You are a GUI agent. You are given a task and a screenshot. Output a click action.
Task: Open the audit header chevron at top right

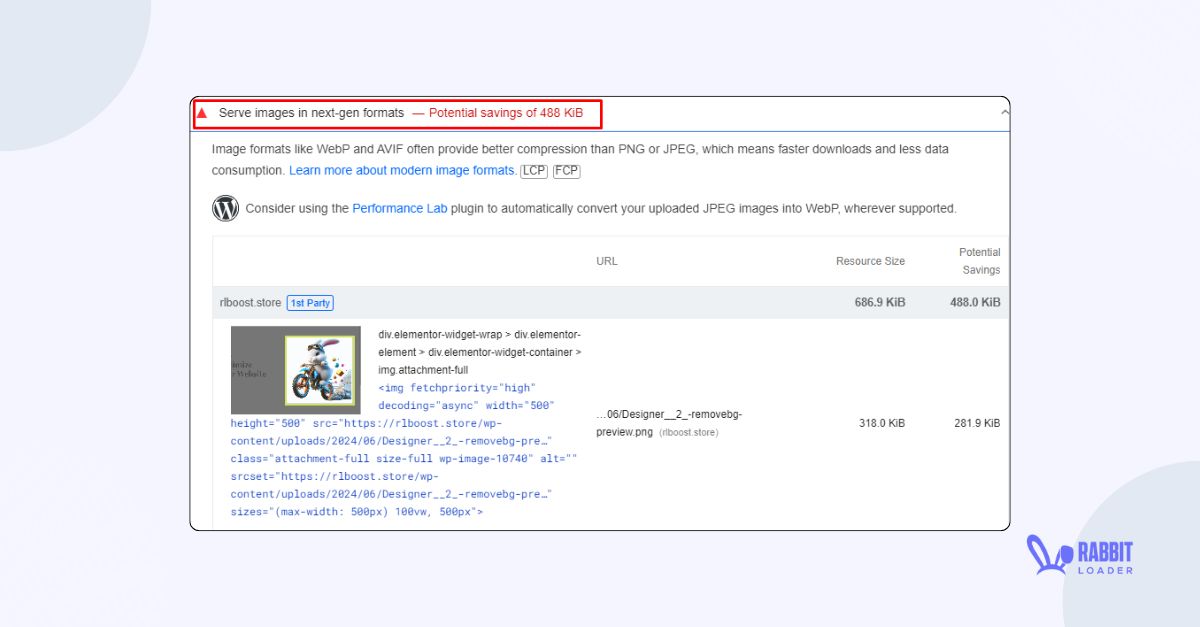click(x=1003, y=113)
